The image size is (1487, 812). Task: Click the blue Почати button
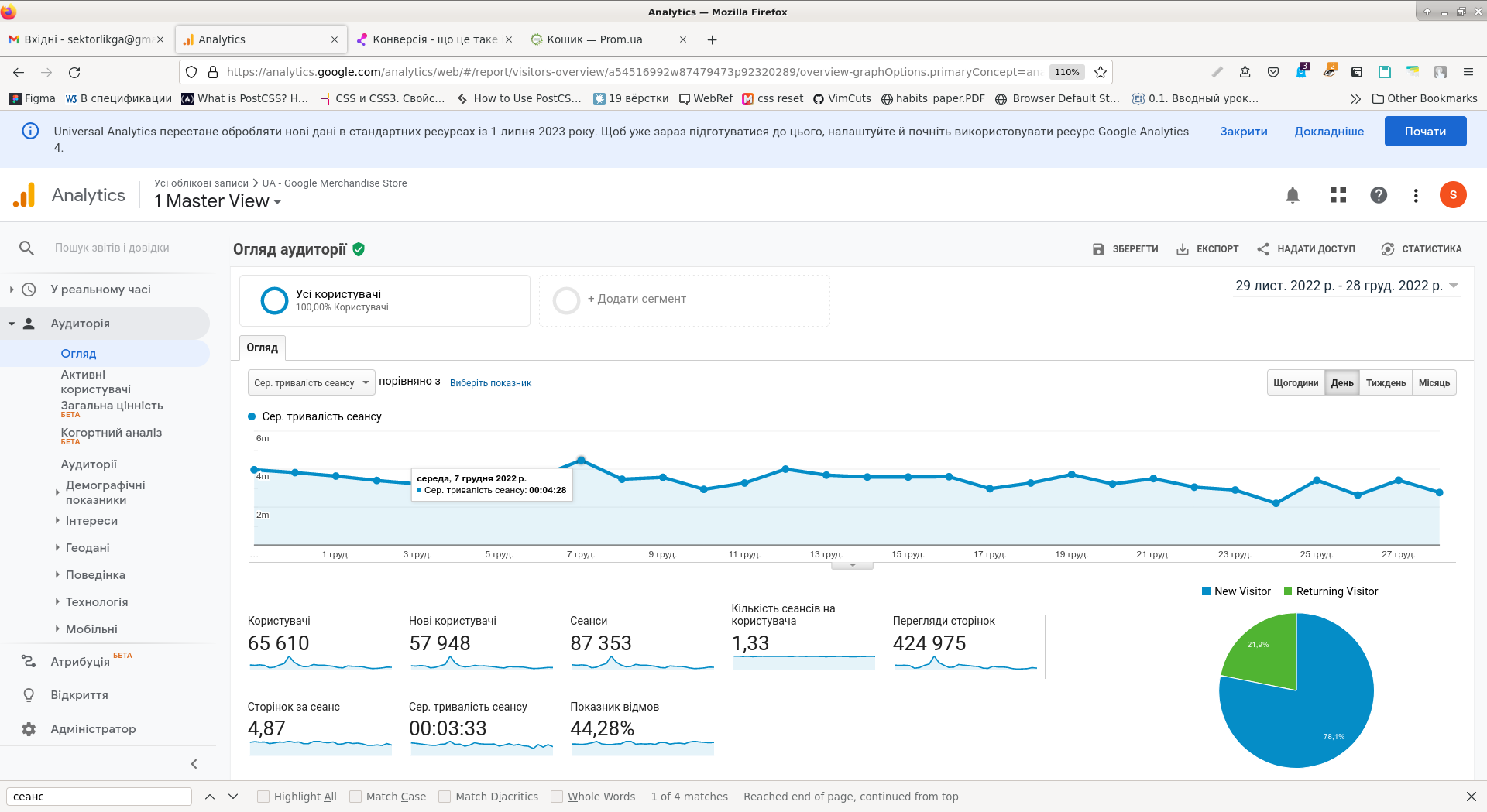(1425, 132)
